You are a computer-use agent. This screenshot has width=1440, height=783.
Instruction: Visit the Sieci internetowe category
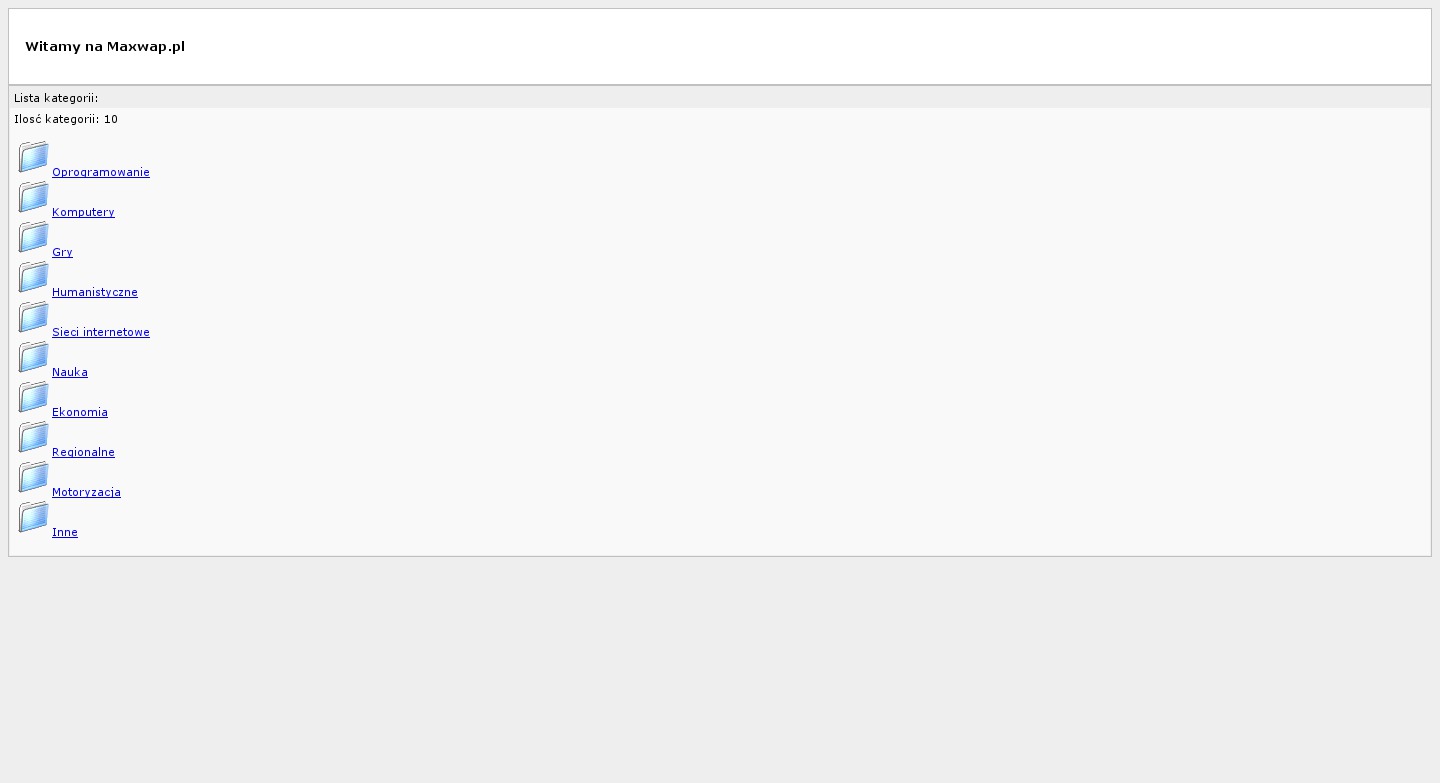[101, 332]
